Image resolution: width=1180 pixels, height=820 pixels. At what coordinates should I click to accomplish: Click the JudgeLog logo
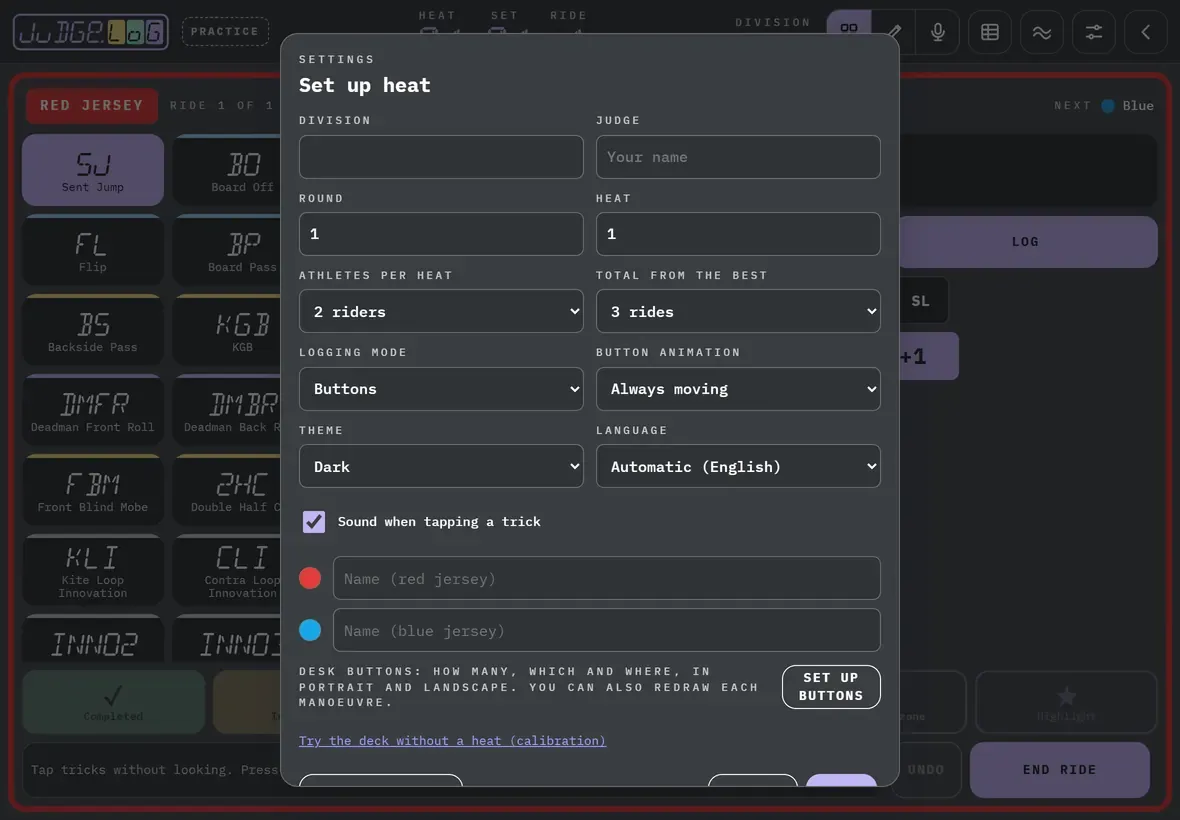(x=90, y=32)
